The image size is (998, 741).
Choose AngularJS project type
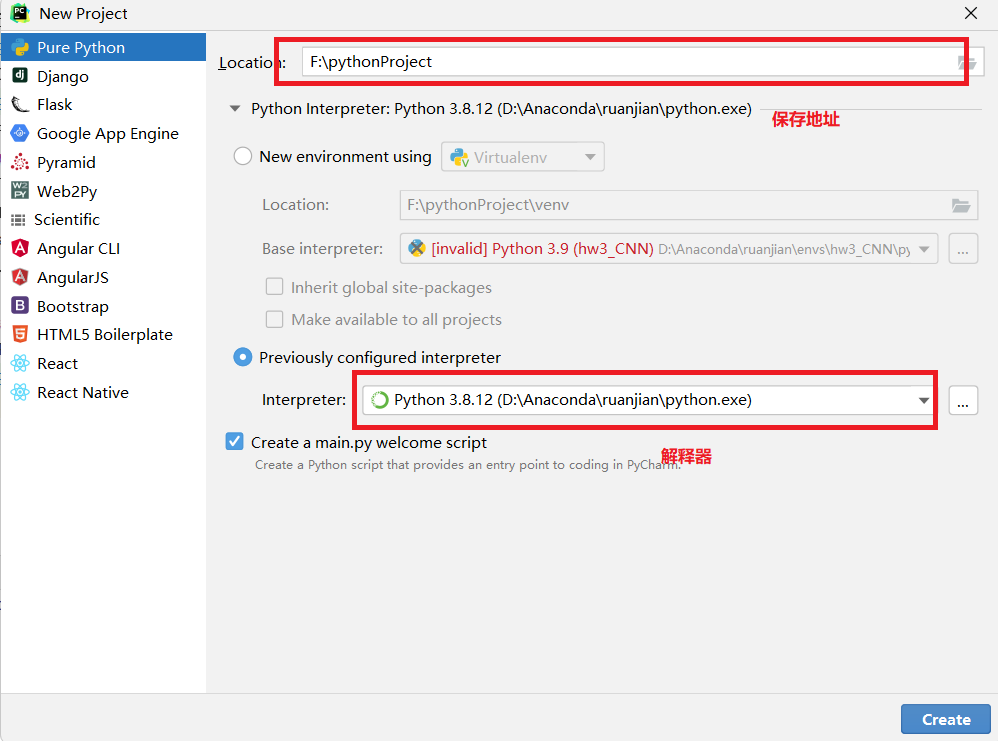[103, 278]
